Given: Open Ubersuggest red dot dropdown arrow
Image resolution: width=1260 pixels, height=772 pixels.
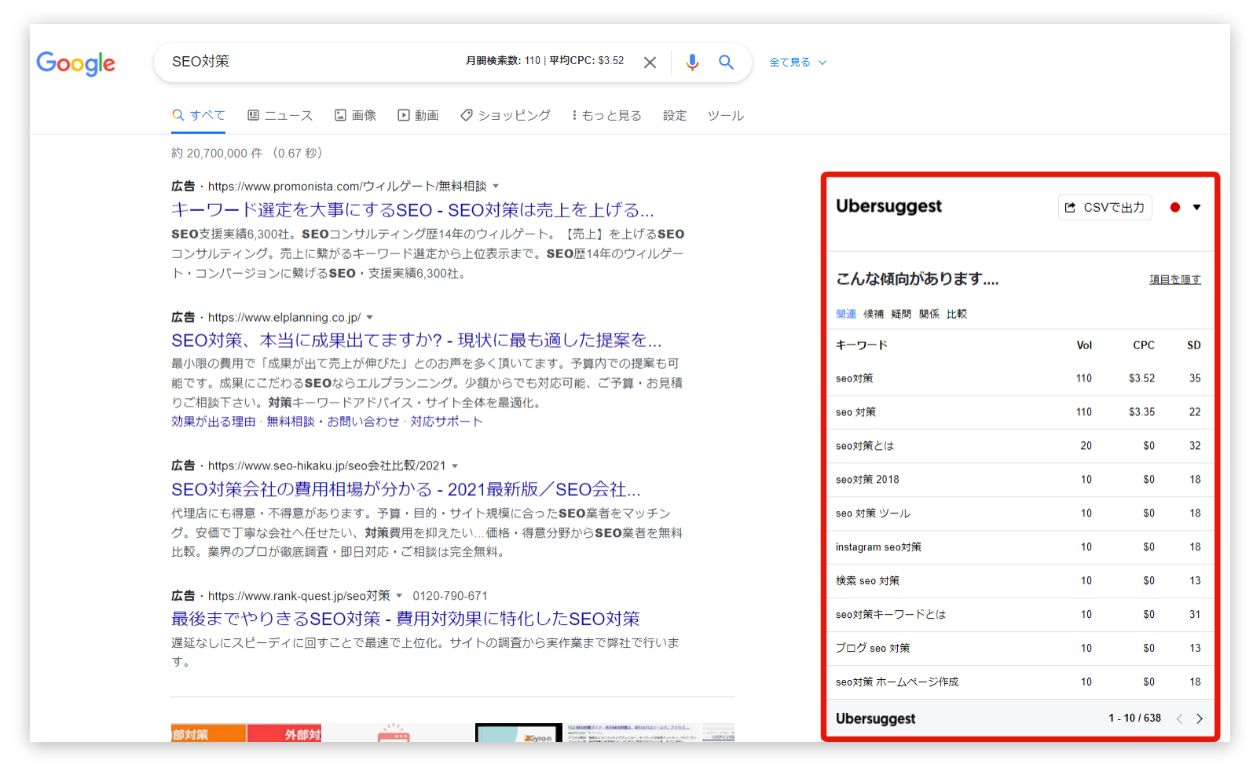Looking at the screenshot, I should [1197, 207].
